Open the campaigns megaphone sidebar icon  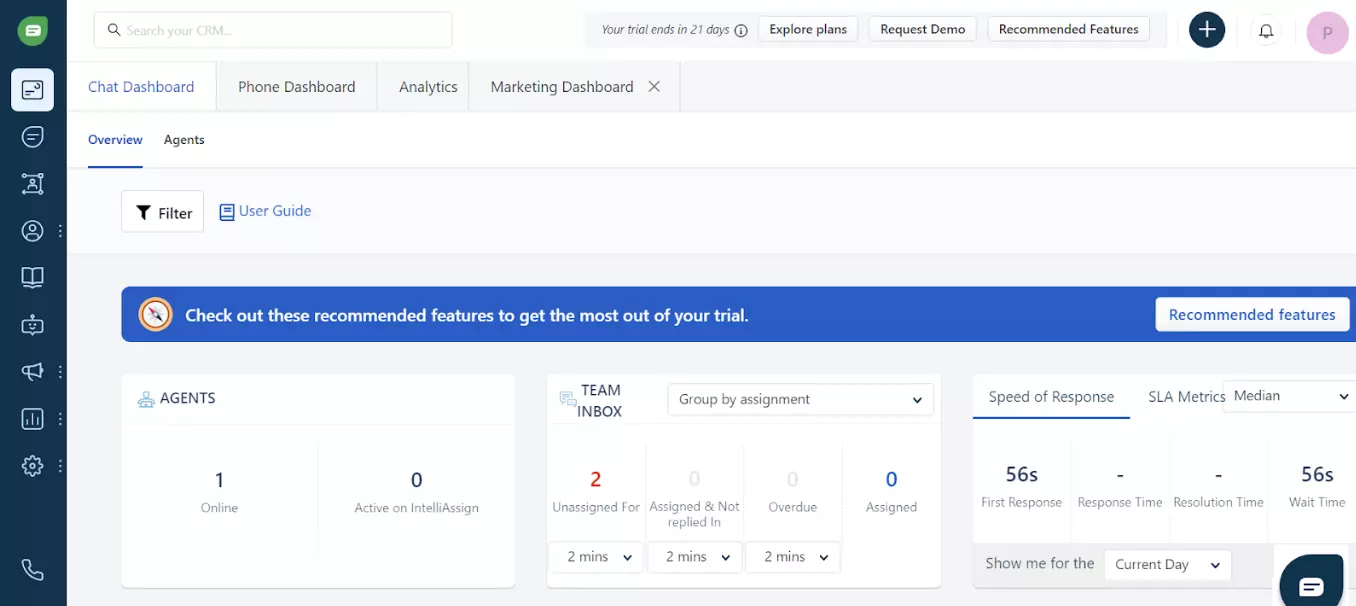[33, 372]
